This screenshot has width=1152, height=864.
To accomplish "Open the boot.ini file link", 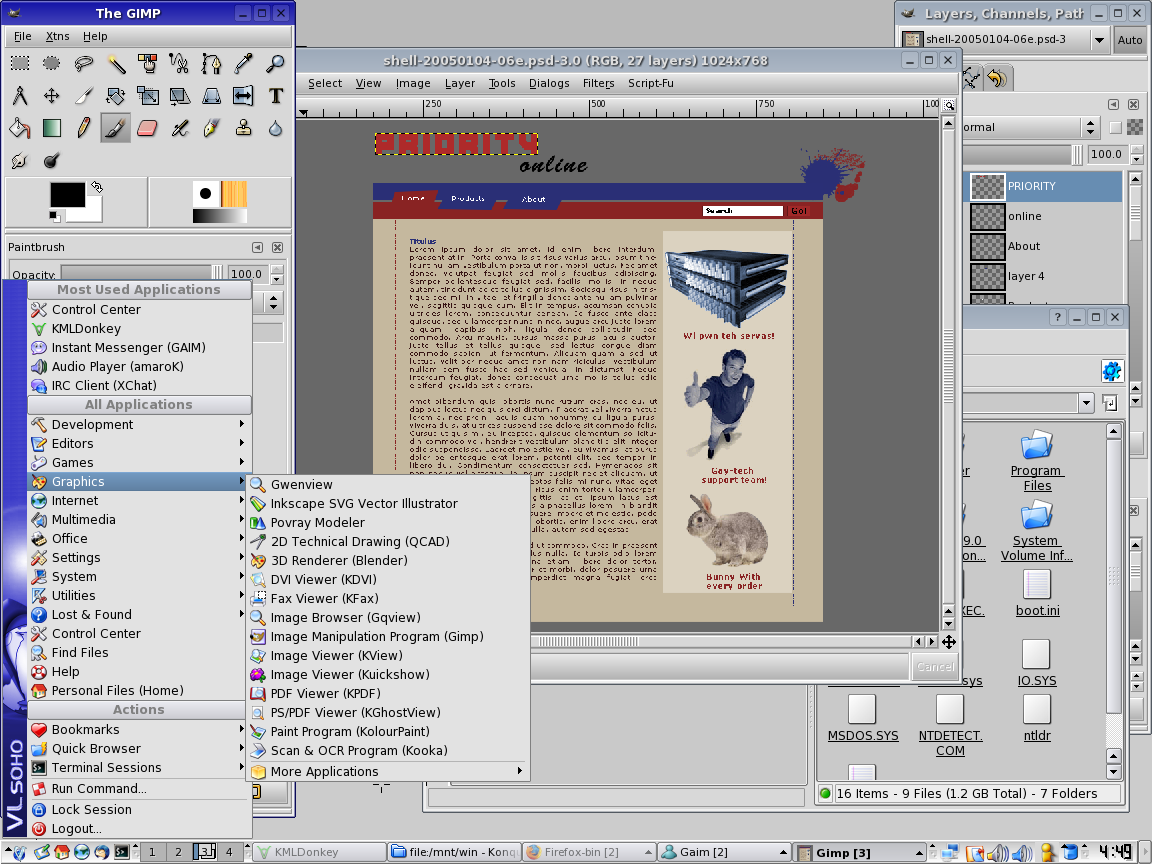I will (x=1037, y=611).
